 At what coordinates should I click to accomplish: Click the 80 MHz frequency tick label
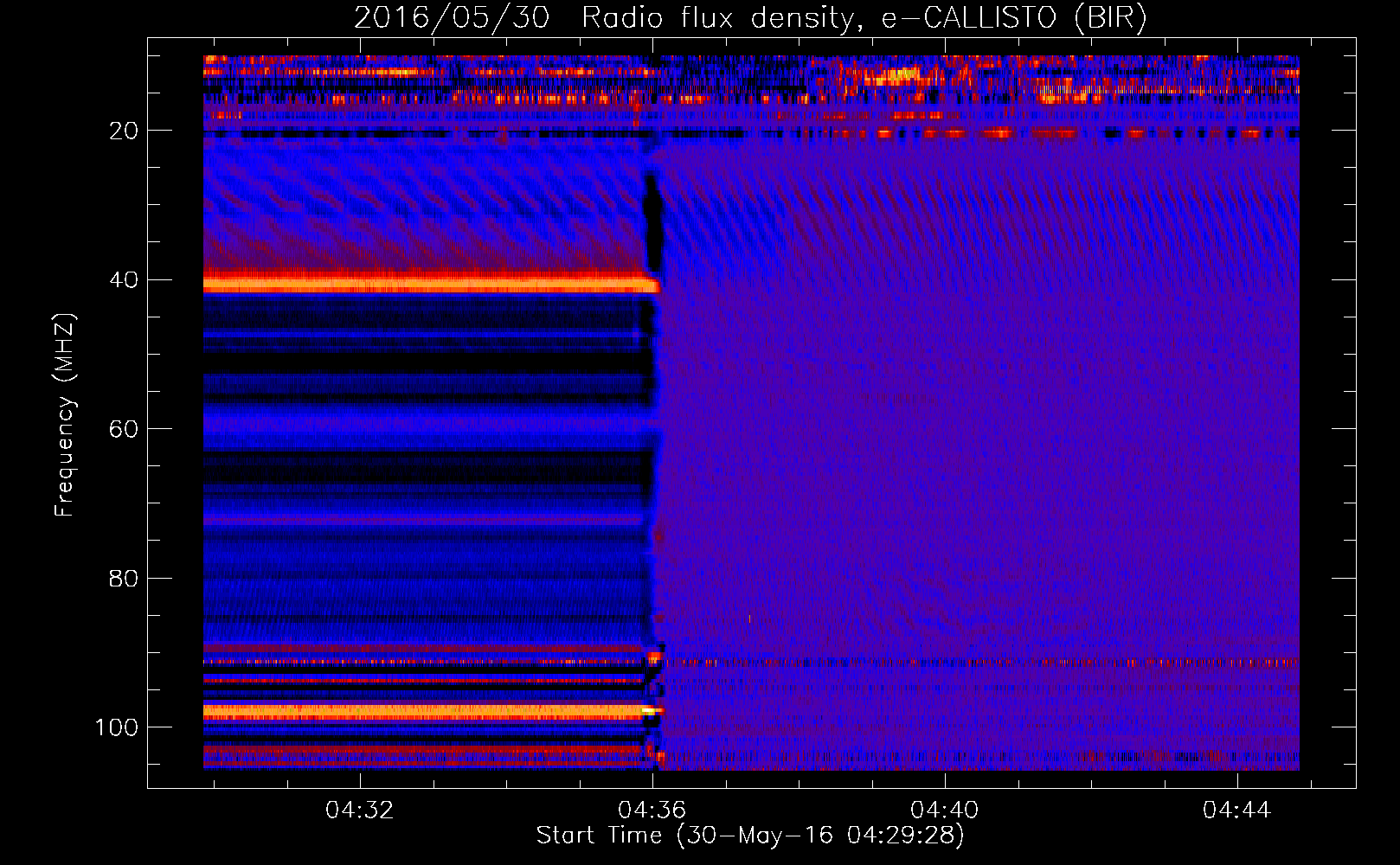click(124, 578)
